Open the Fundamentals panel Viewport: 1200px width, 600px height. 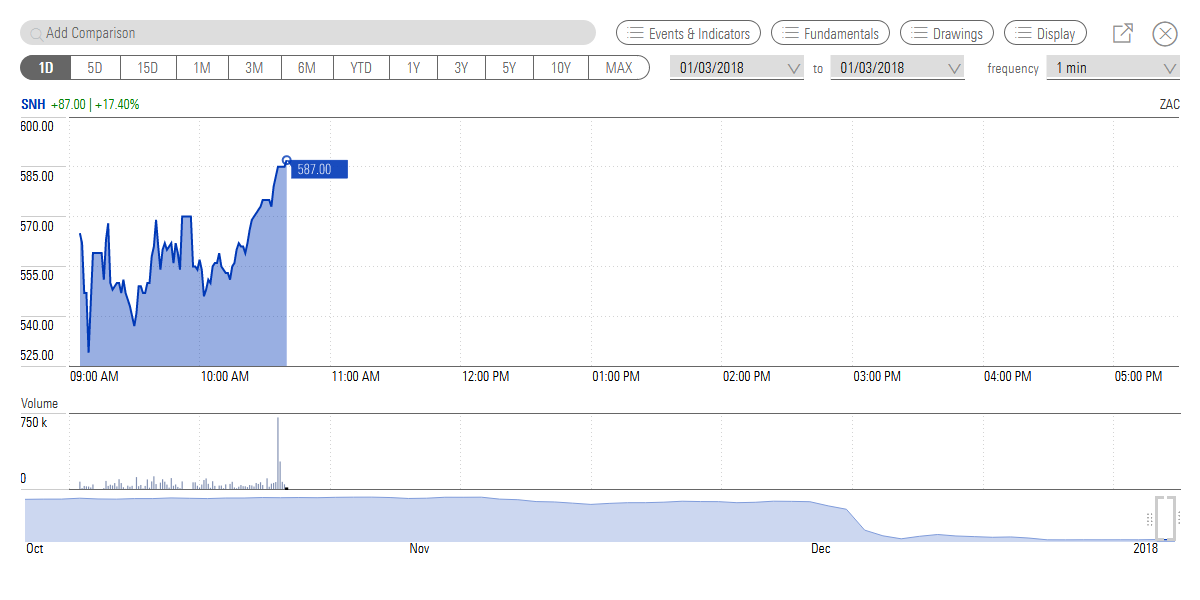click(830, 32)
